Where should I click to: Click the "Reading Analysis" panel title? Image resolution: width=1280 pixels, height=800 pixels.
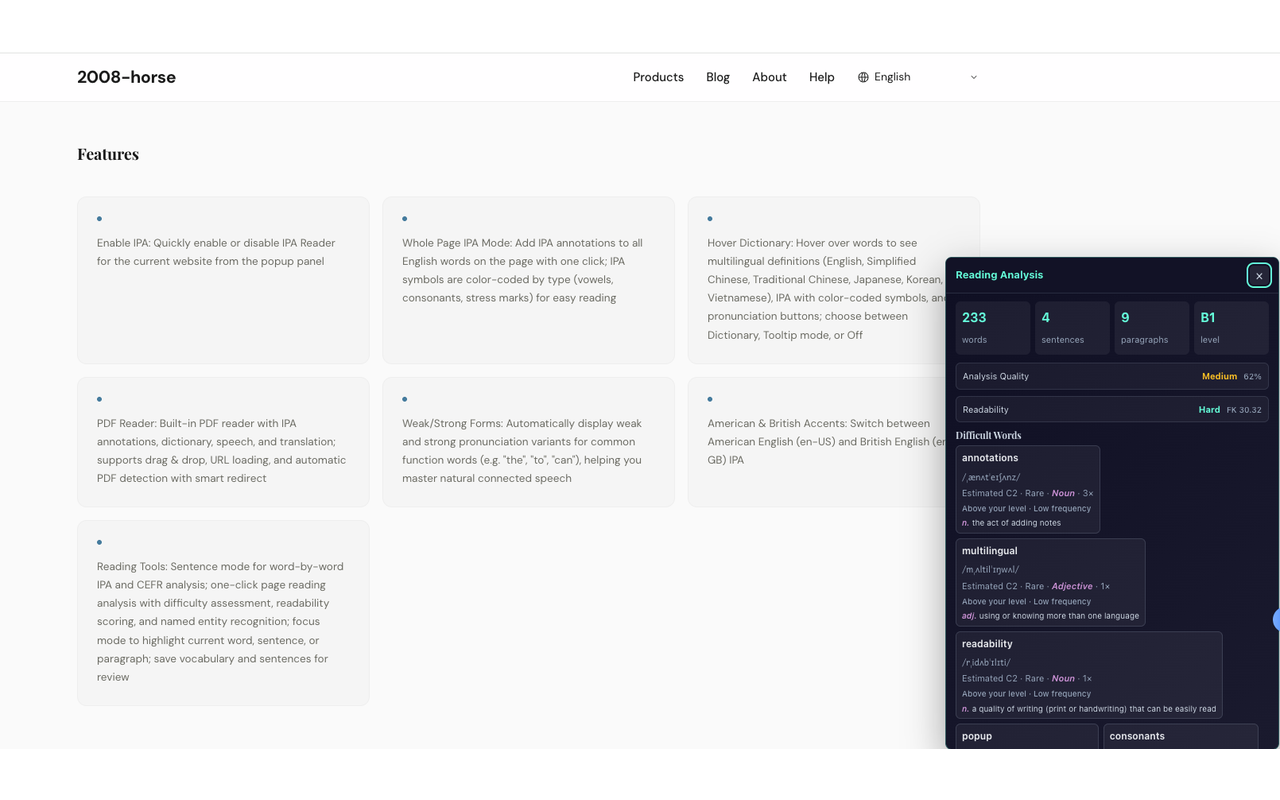pos(999,275)
